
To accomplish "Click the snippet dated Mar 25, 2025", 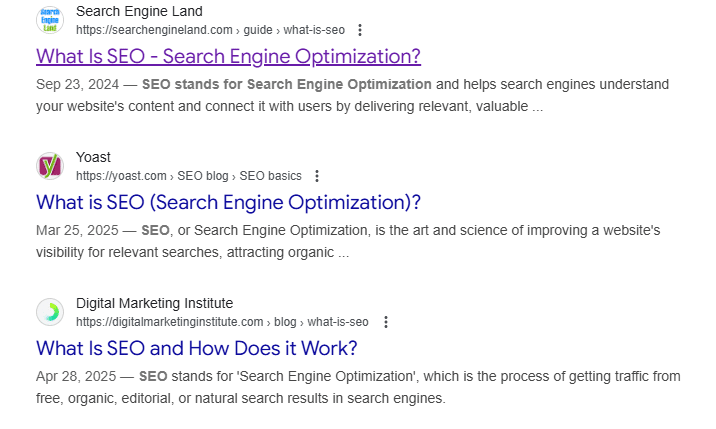I will pos(348,241).
